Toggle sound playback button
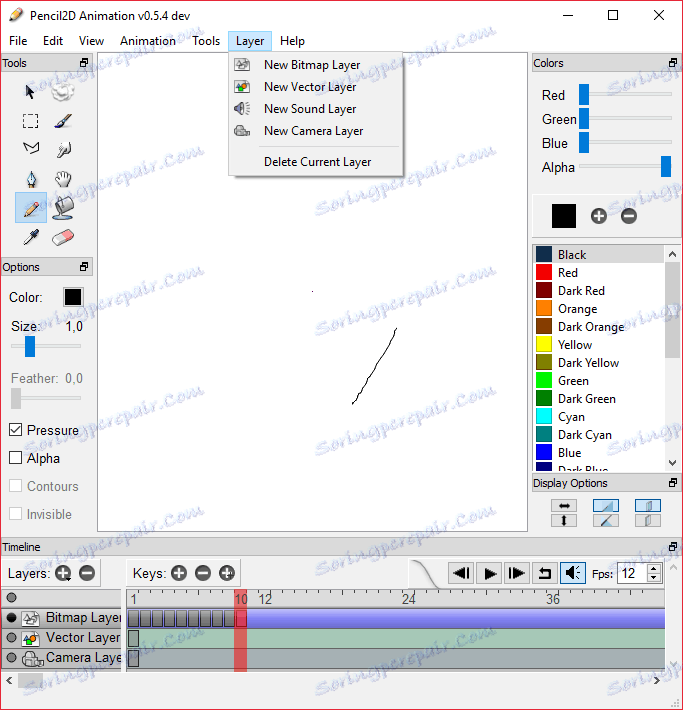The height and width of the screenshot is (710, 683). (573, 573)
